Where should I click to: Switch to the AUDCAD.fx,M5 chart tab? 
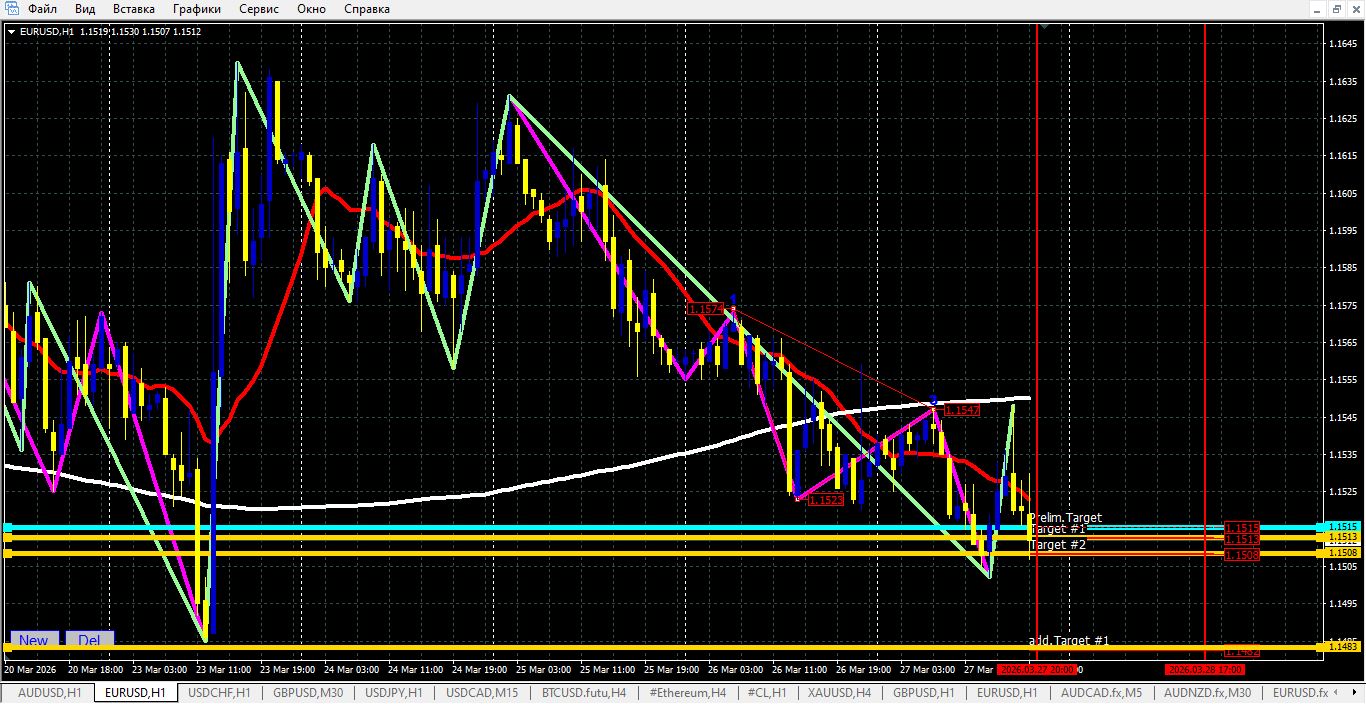[1101, 692]
